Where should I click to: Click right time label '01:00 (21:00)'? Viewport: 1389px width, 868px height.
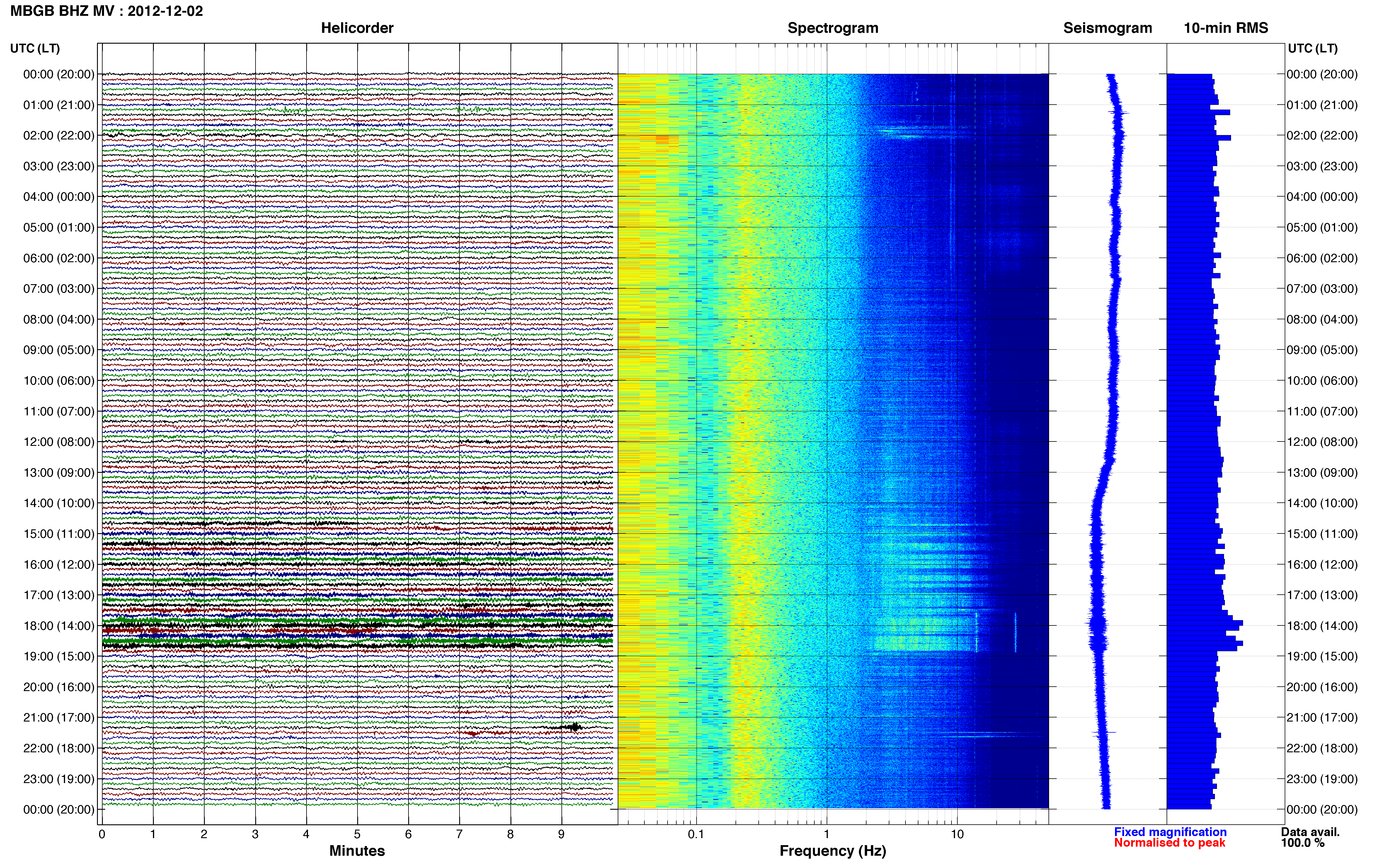pyautogui.click(x=1322, y=105)
